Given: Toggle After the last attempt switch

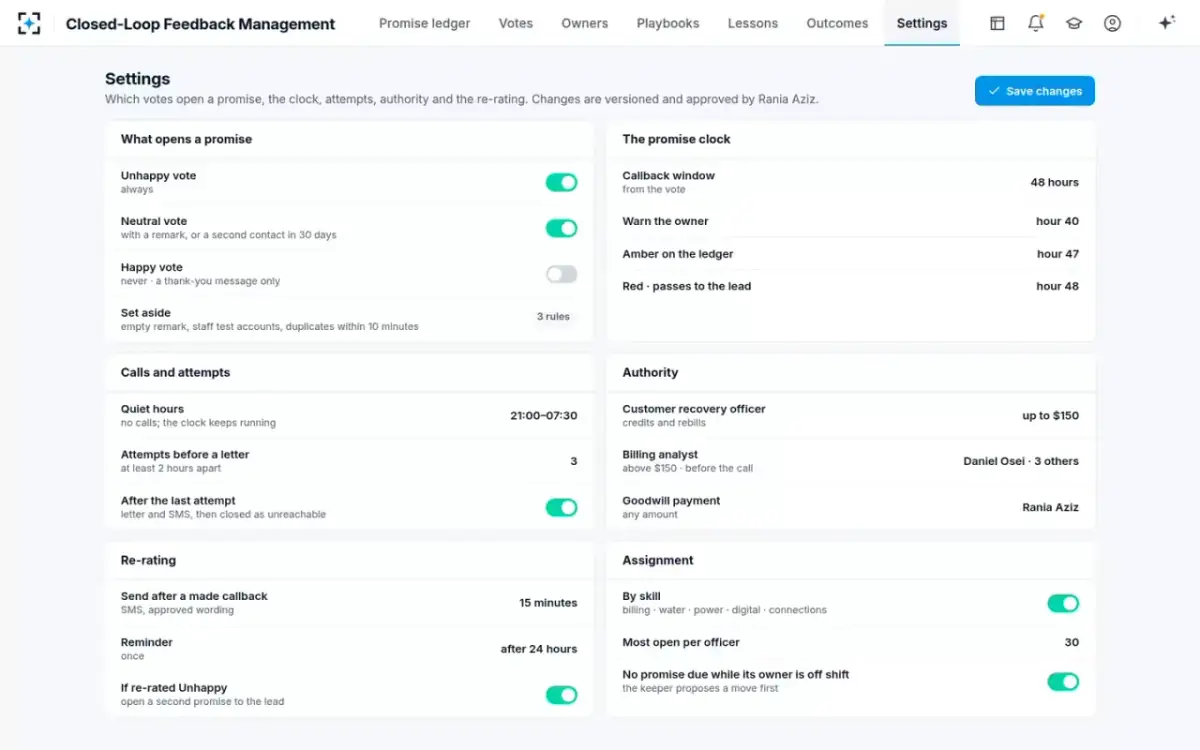Looking at the screenshot, I should [x=561, y=507].
